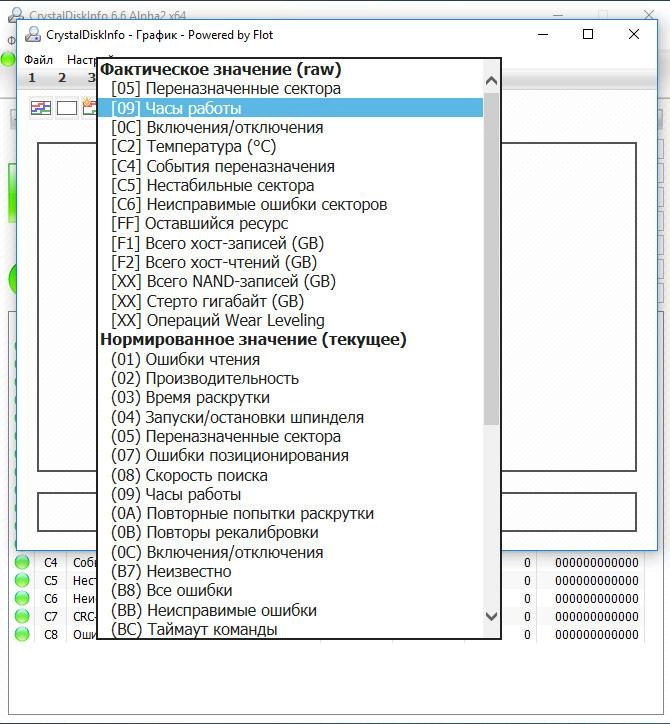Open the partially hidden Настр menu
The width and height of the screenshot is (670, 724).
tap(82, 60)
